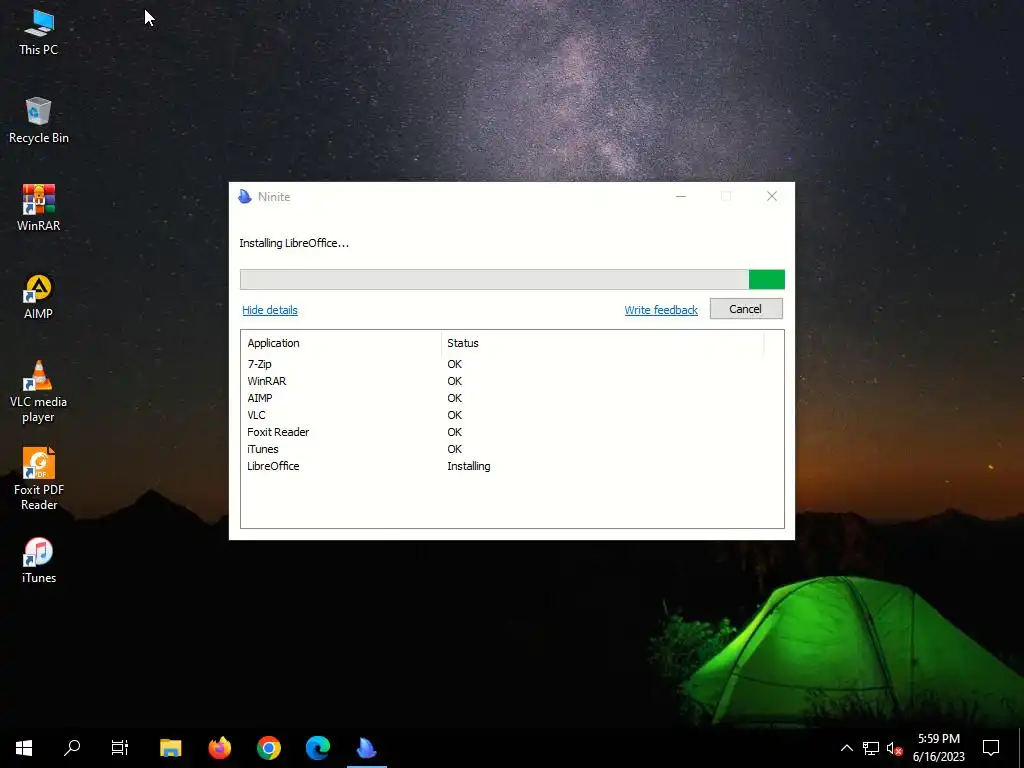Screen dimensions: 1024x768
Task: Select the iTunes row in list
Action: [512, 449]
